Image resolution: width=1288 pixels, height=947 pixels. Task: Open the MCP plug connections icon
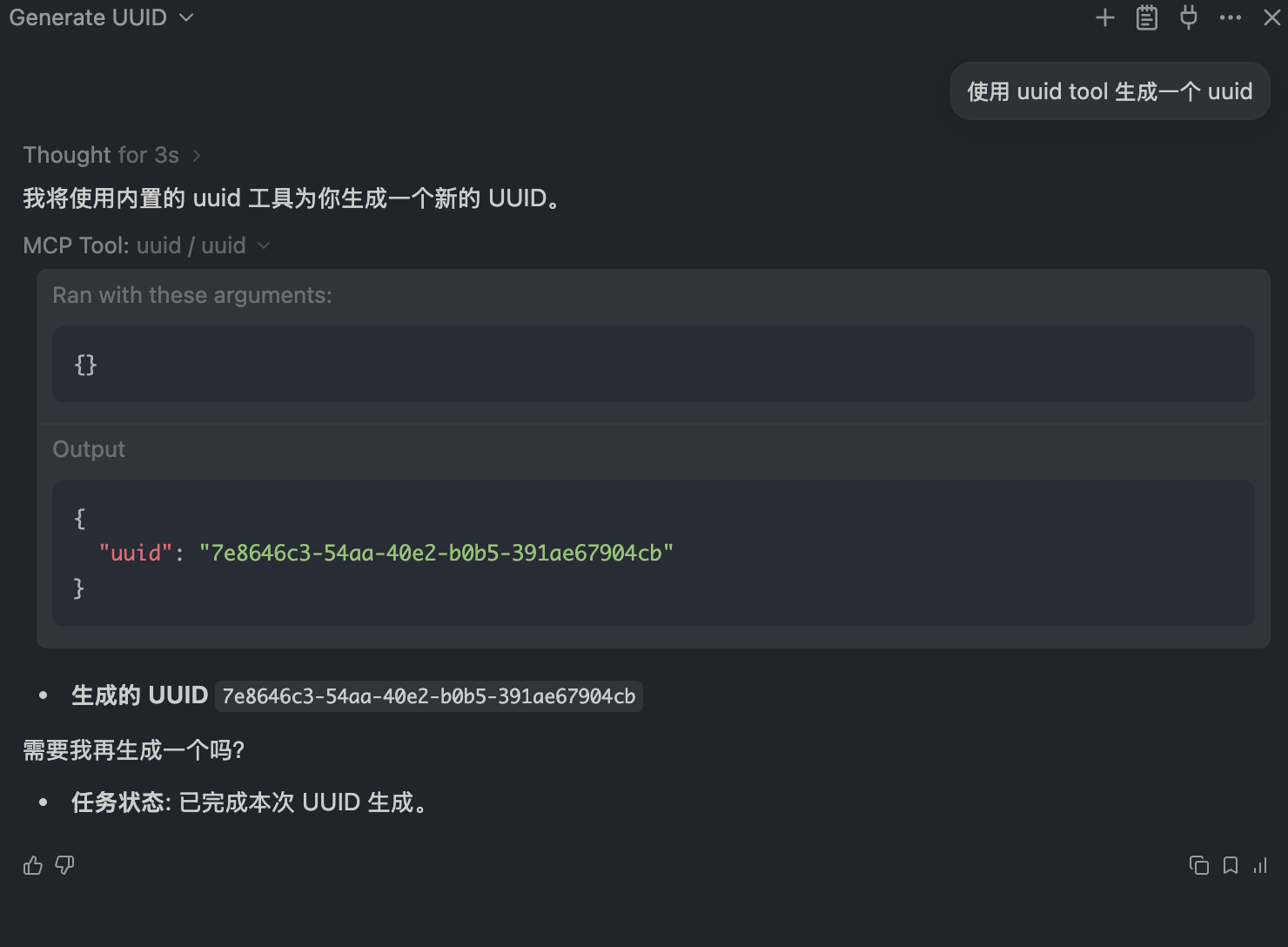(1188, 17)
